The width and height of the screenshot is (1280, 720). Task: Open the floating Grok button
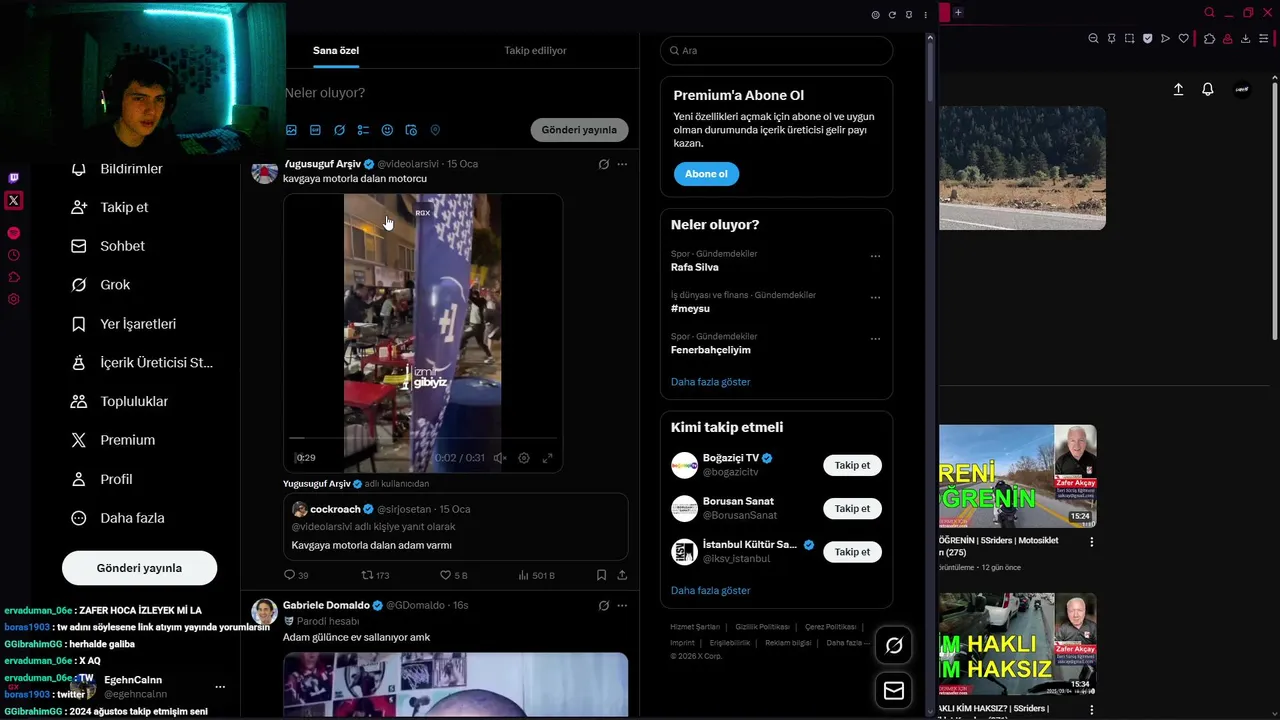[x=894, y=646]
